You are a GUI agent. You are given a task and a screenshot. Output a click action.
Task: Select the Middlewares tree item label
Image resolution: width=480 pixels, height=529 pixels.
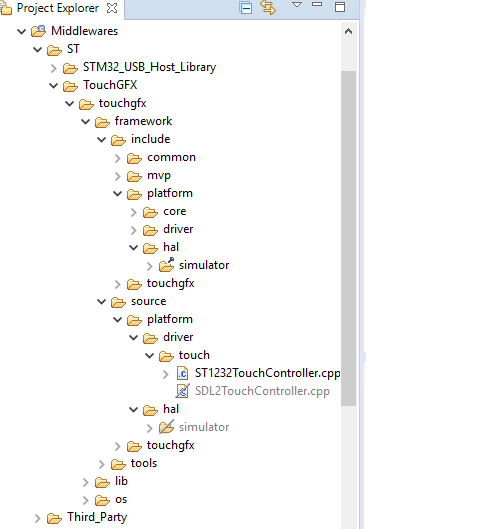point(85,31)
